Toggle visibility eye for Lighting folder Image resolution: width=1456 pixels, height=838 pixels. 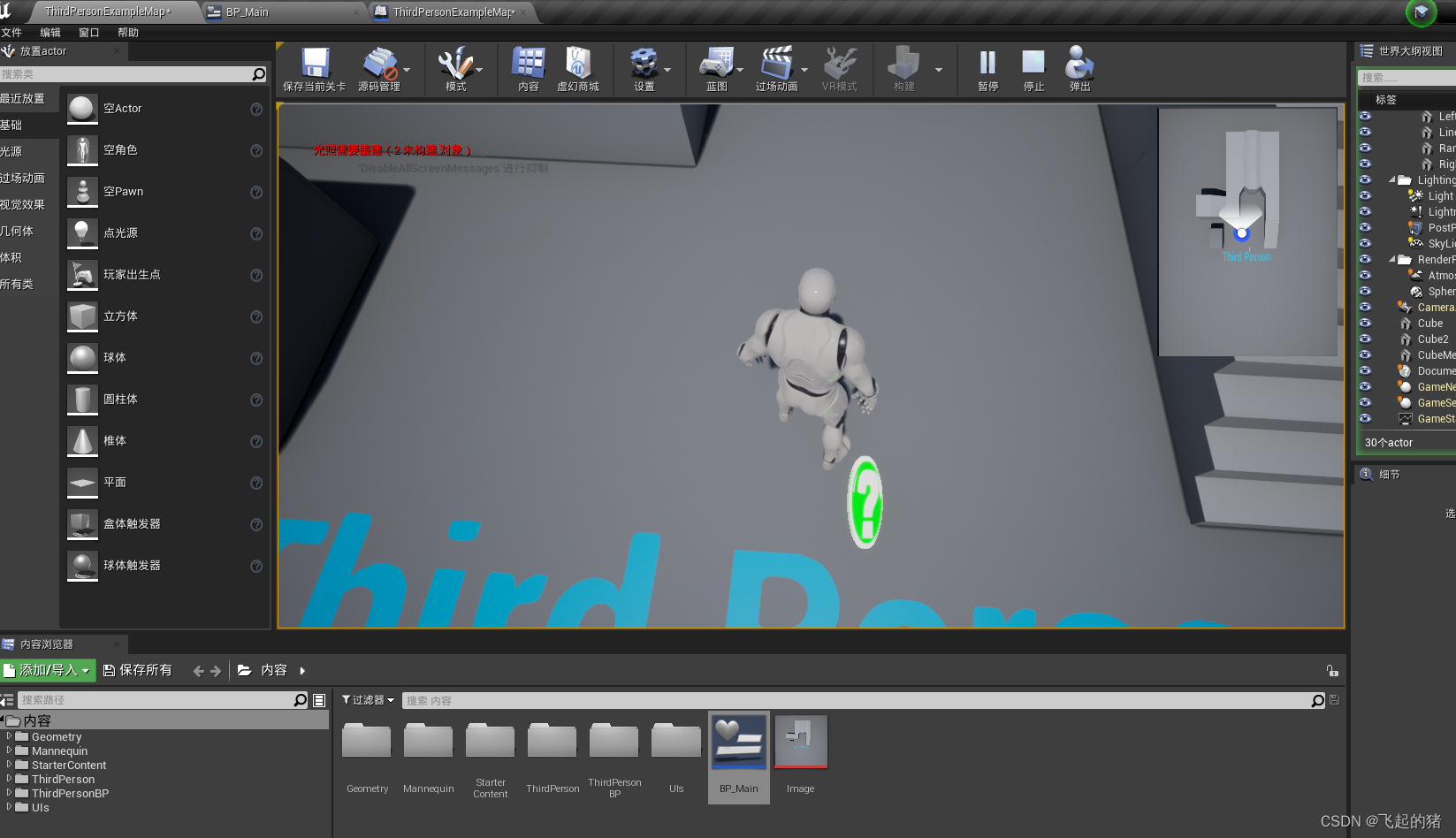(x=1365, y=179)
